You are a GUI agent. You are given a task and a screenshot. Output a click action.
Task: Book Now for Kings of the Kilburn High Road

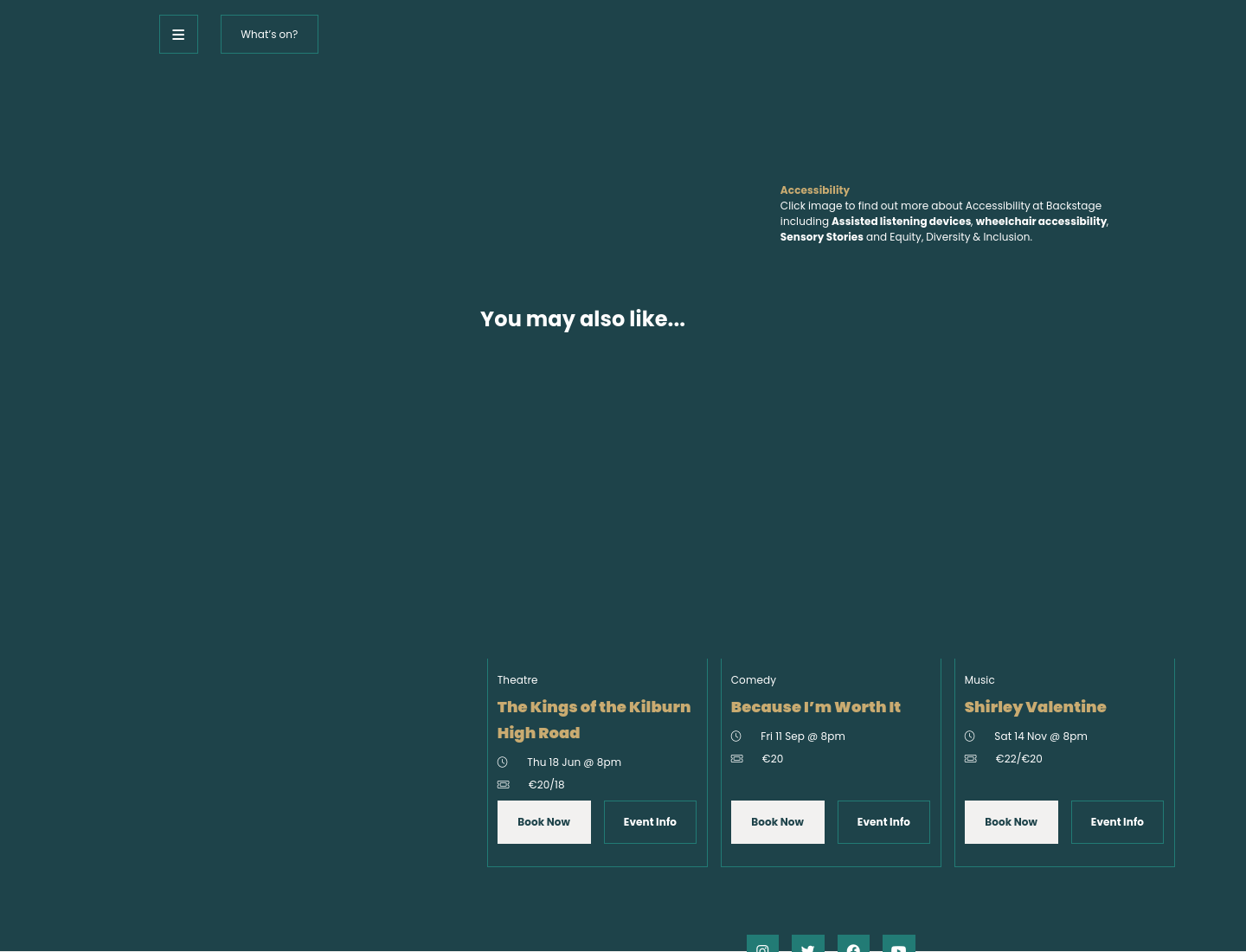pos(544,822)
